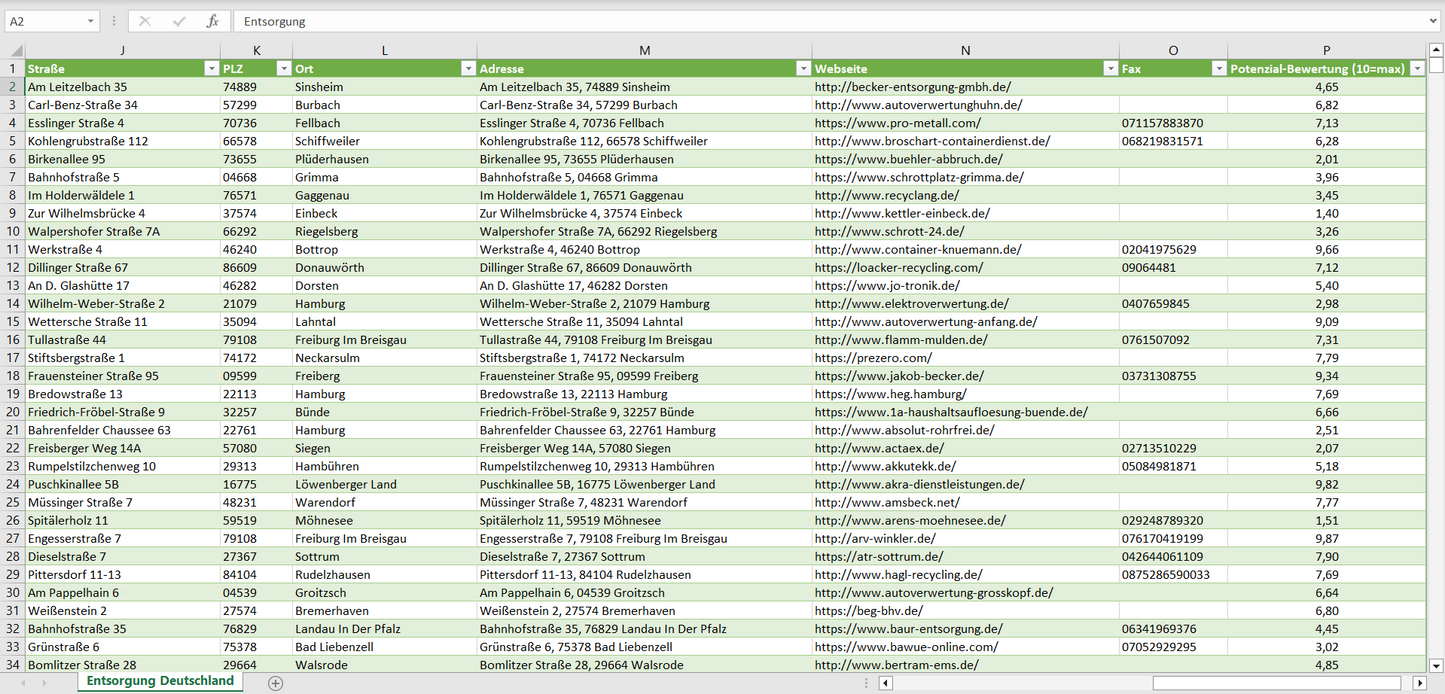Viewport: 1445px width, 694px height.
Task: Add a new sheet with plus icon
Action: click(x=276, y=683)
